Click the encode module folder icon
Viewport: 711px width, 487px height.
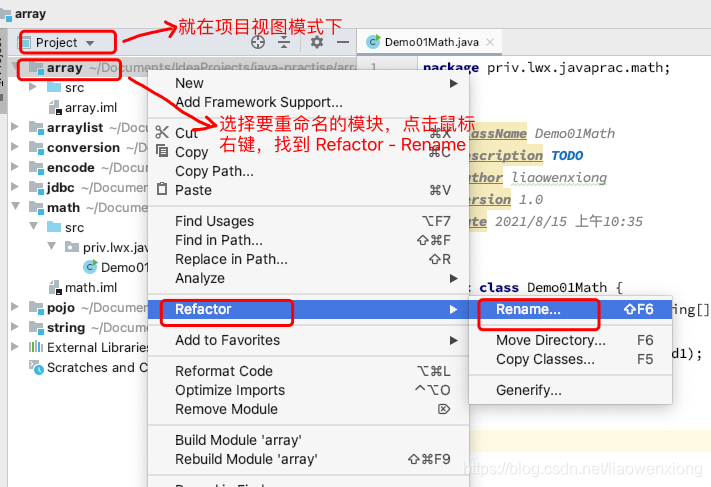(x=36, y=167)
